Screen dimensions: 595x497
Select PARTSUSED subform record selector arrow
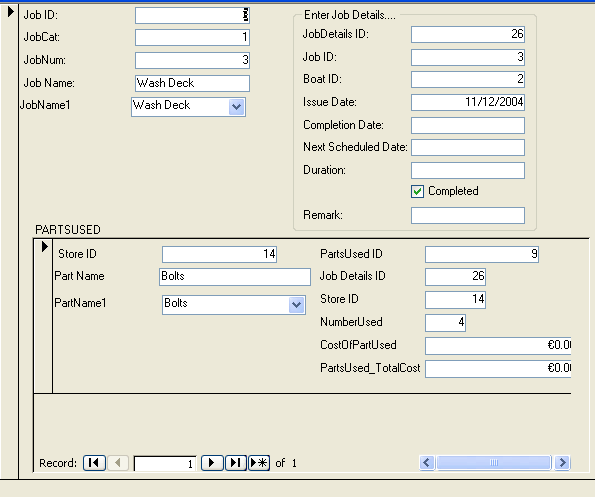(x=44, y=247)
